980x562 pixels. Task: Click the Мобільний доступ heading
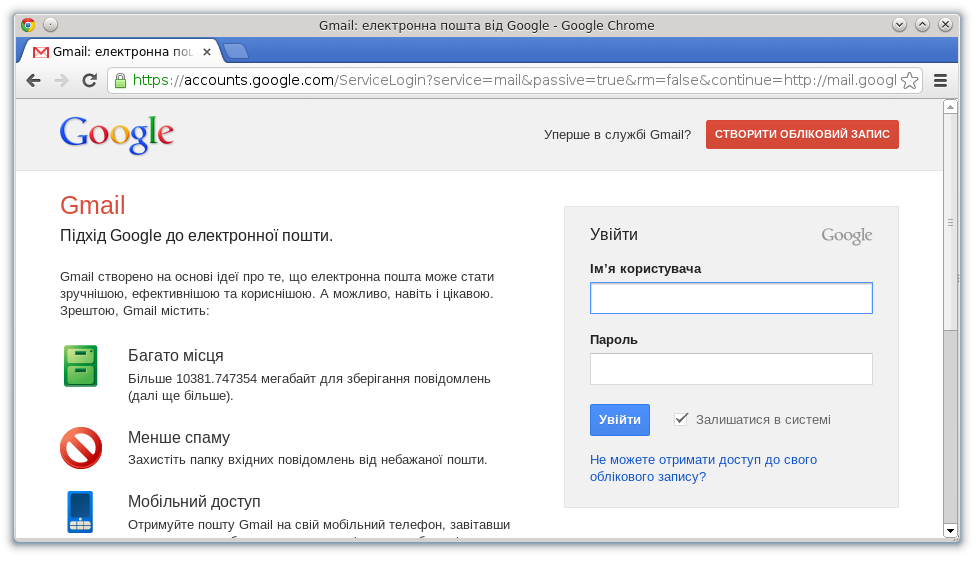(x=194, y=501)
